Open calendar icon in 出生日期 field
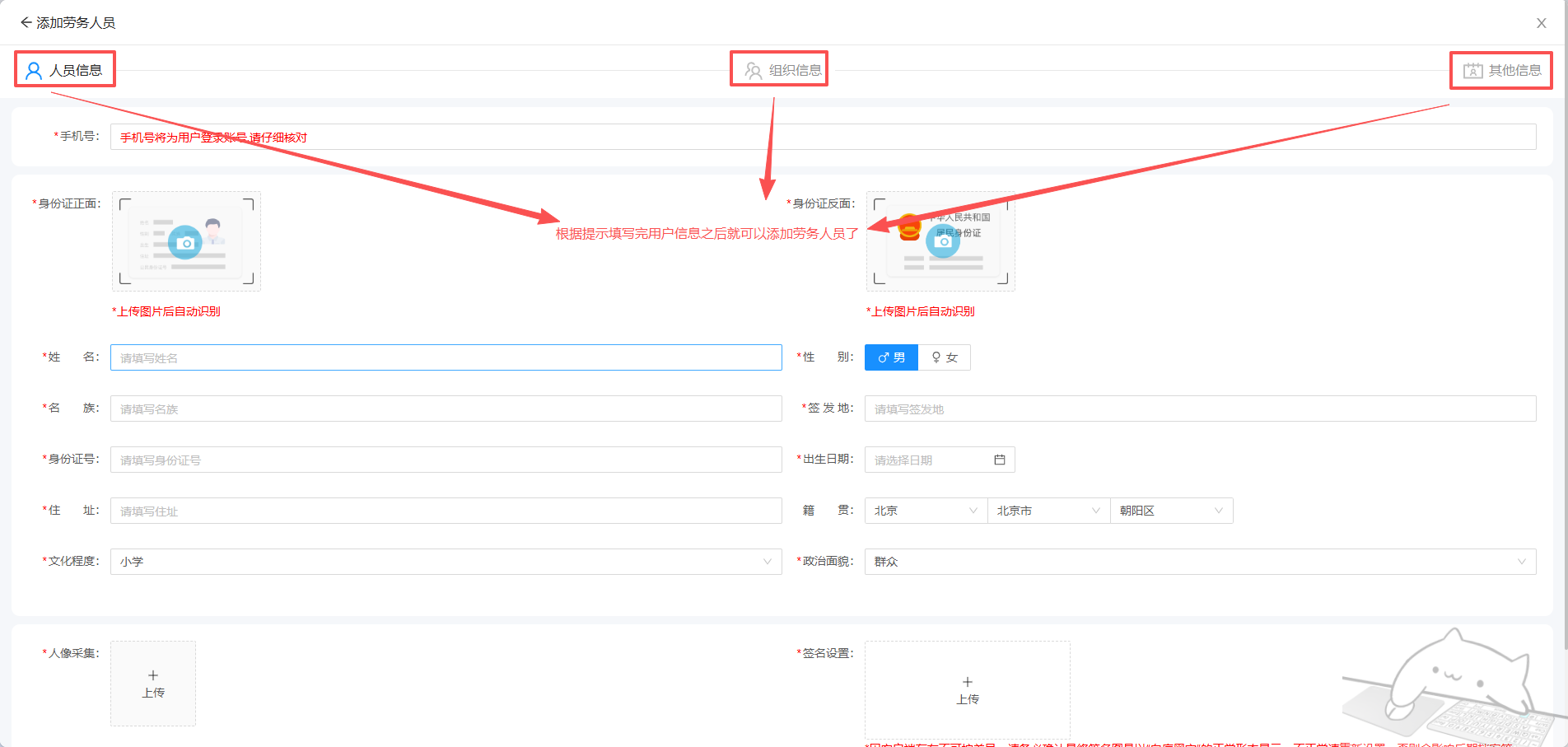Image resolution: width=1568 pixels, height=747 pixels. pos(999,460)
